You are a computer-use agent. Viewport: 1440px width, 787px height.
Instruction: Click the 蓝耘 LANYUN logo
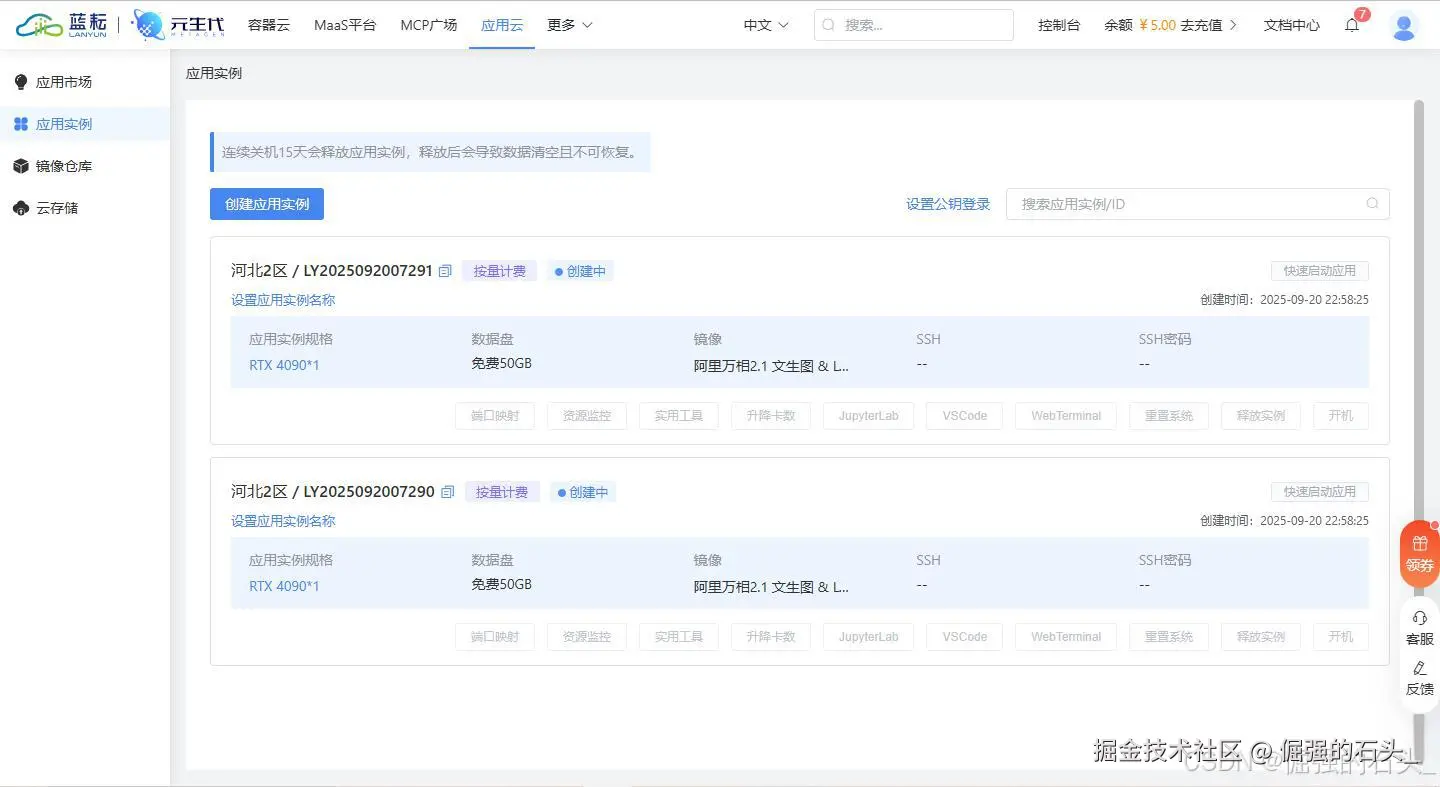pyautogui.click(x=62, y=24)
